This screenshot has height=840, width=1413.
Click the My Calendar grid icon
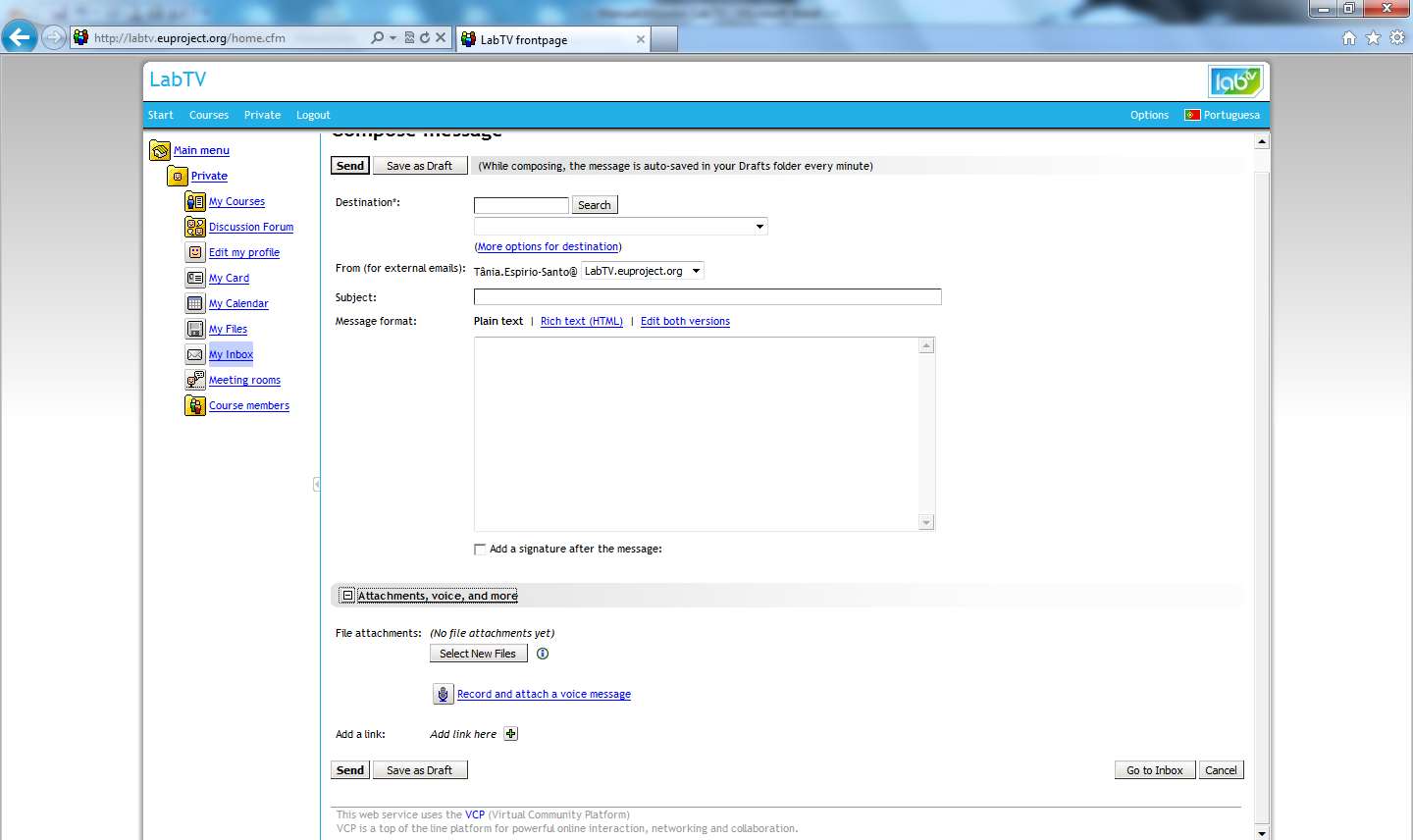pos(195,304)
